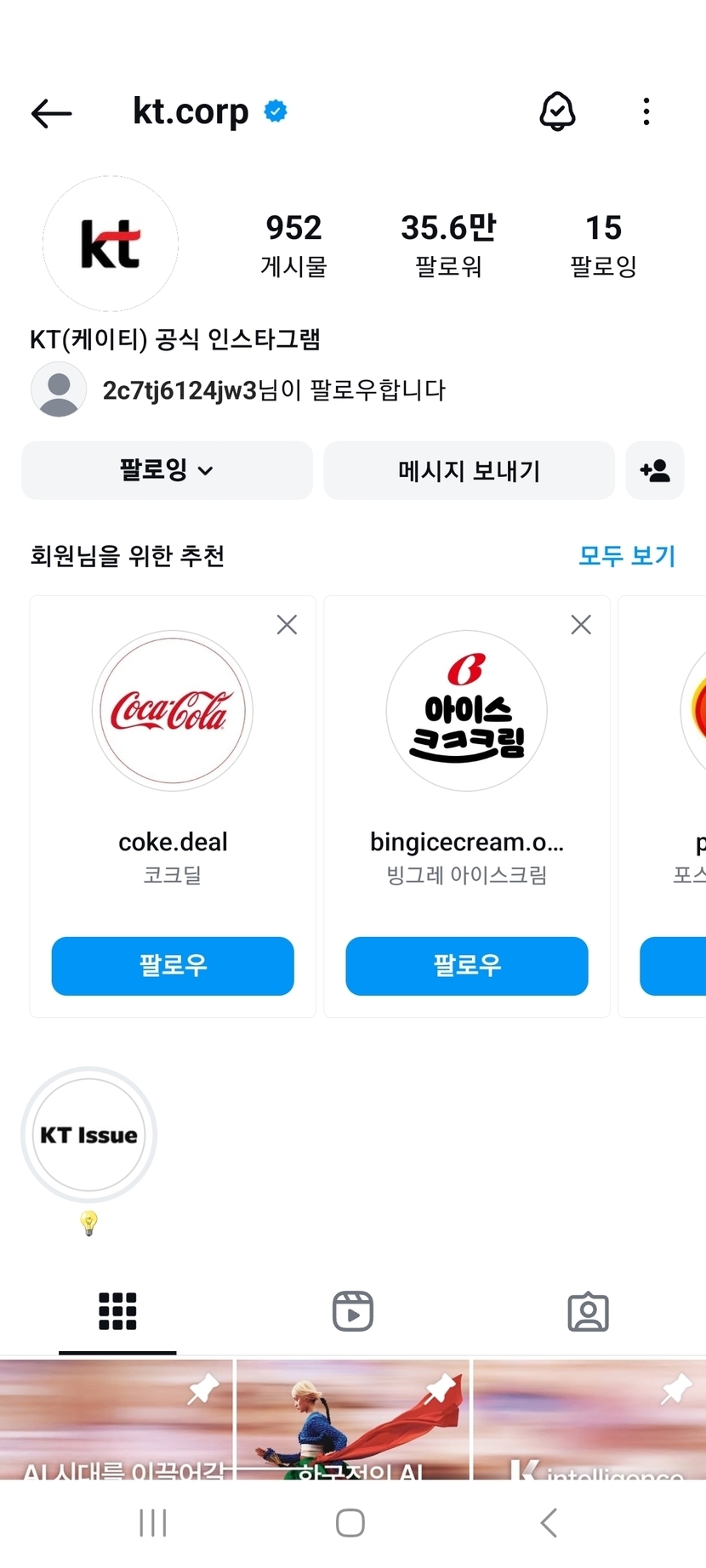The width and height of the screenshot is (706, 1568).
Task: View the 35.6만 followers list
Action: [448, 245]
